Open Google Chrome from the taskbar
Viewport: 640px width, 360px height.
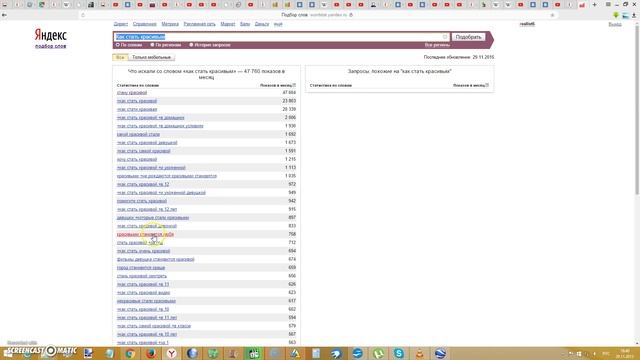[130, 353]
